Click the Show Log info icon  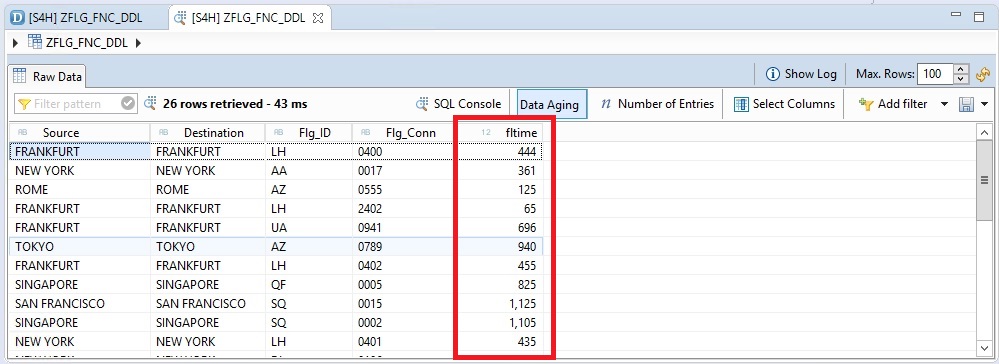click(773, 74)
